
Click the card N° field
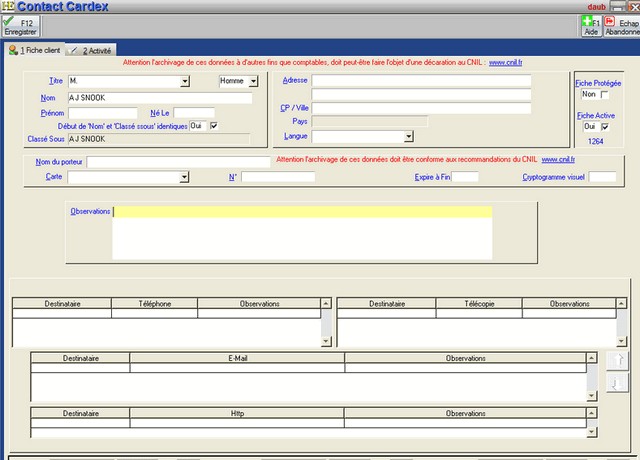[278, 177]
